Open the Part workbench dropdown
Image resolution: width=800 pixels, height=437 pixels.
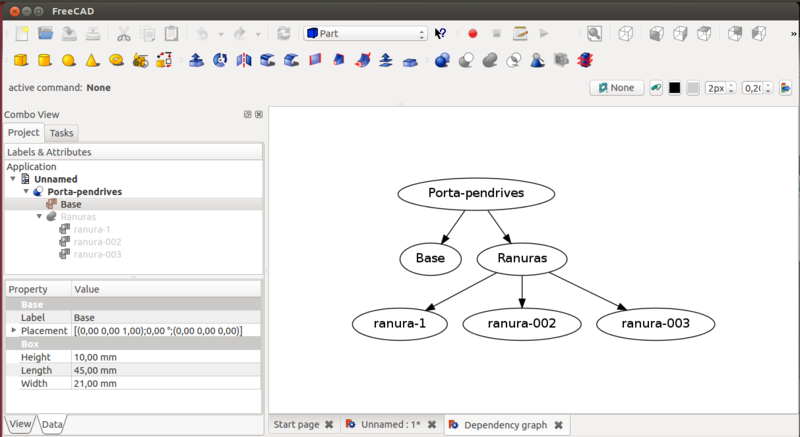365,33
